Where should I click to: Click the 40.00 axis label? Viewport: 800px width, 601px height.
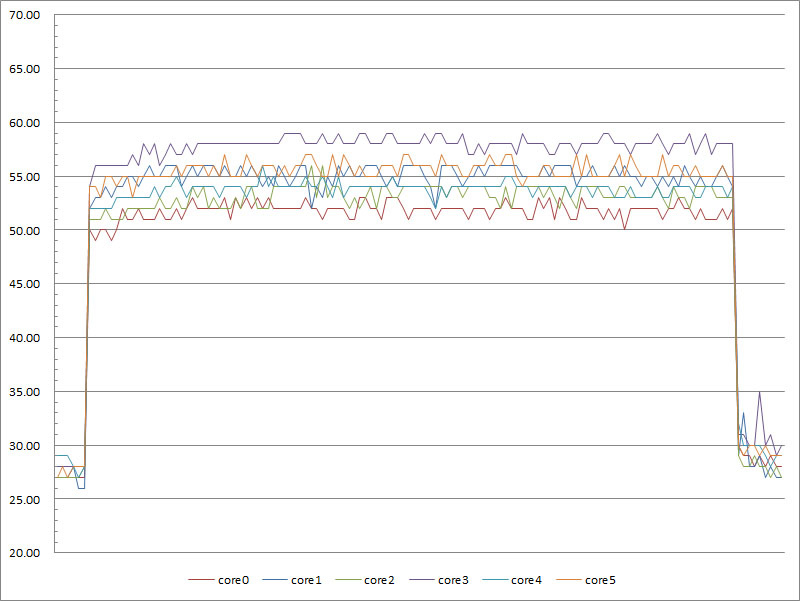coord(24,338)
